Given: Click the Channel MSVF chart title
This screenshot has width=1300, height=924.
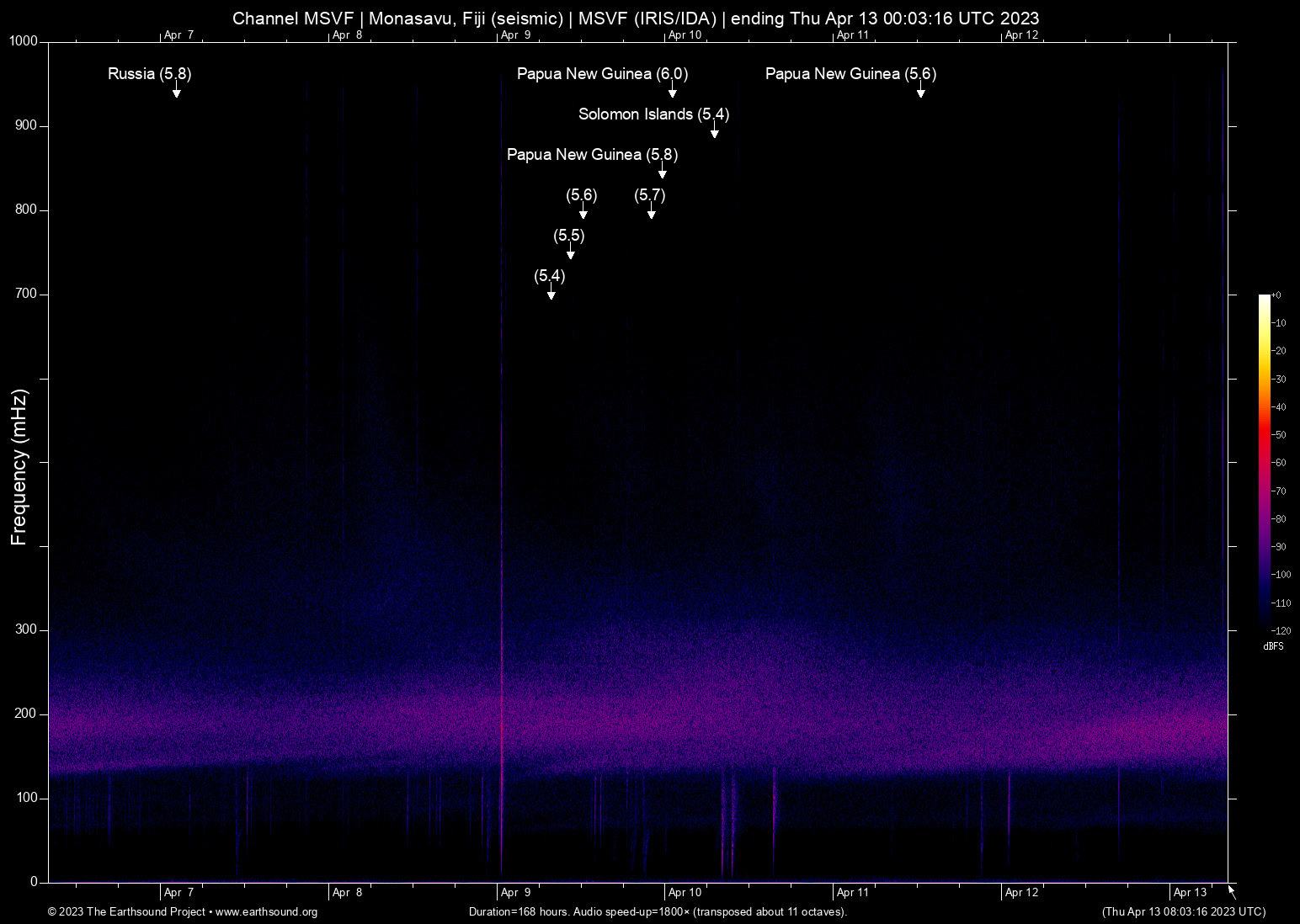Looking at the screenshot, I should pos(636,18).
